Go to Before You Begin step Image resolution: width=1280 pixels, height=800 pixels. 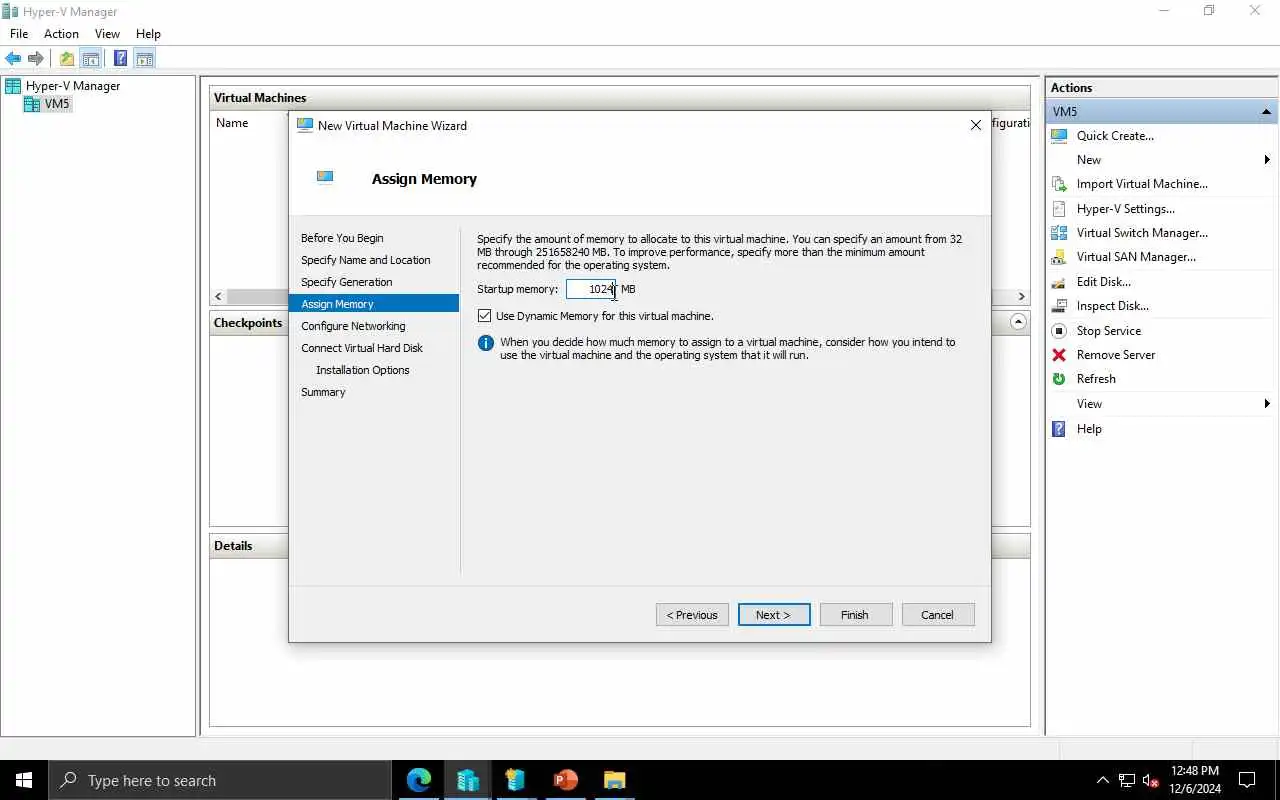pos(342,238)
